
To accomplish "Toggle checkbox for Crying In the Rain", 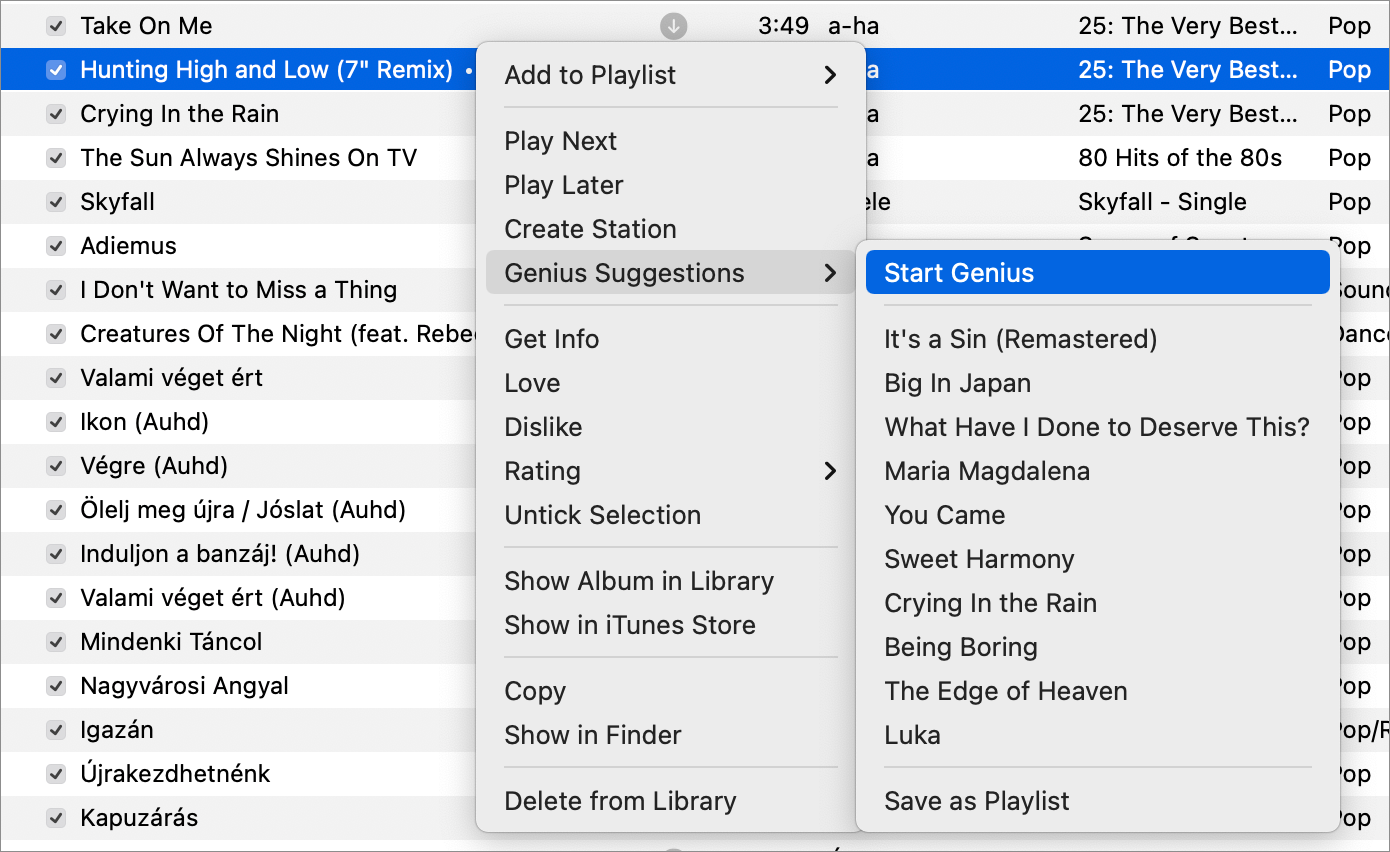I will coord(57,114).
